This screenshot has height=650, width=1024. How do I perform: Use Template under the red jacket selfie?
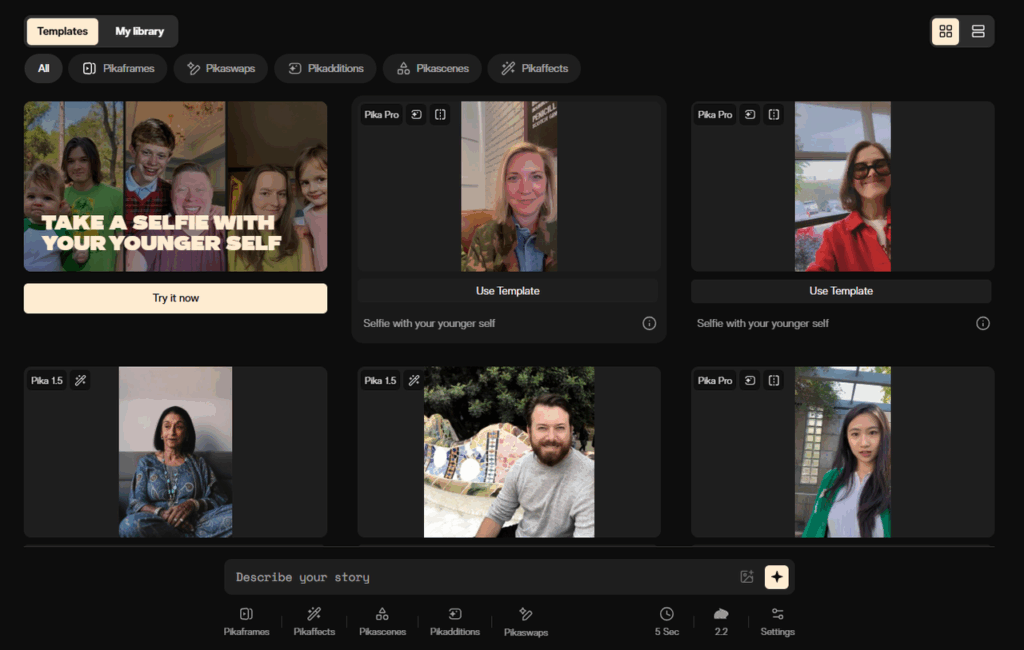(x=841, y=291)
